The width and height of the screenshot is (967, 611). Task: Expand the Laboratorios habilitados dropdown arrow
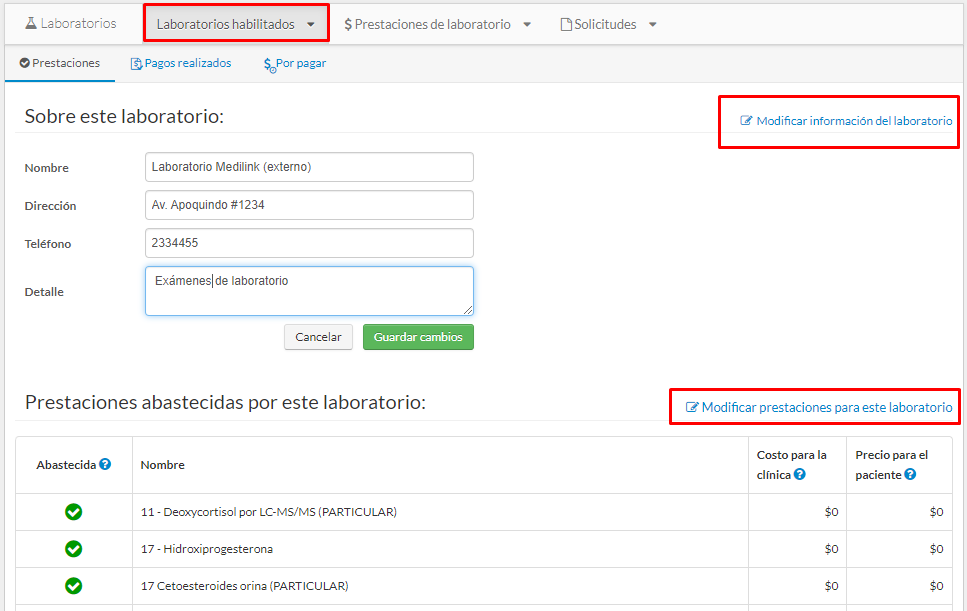(x=311, y=25)
